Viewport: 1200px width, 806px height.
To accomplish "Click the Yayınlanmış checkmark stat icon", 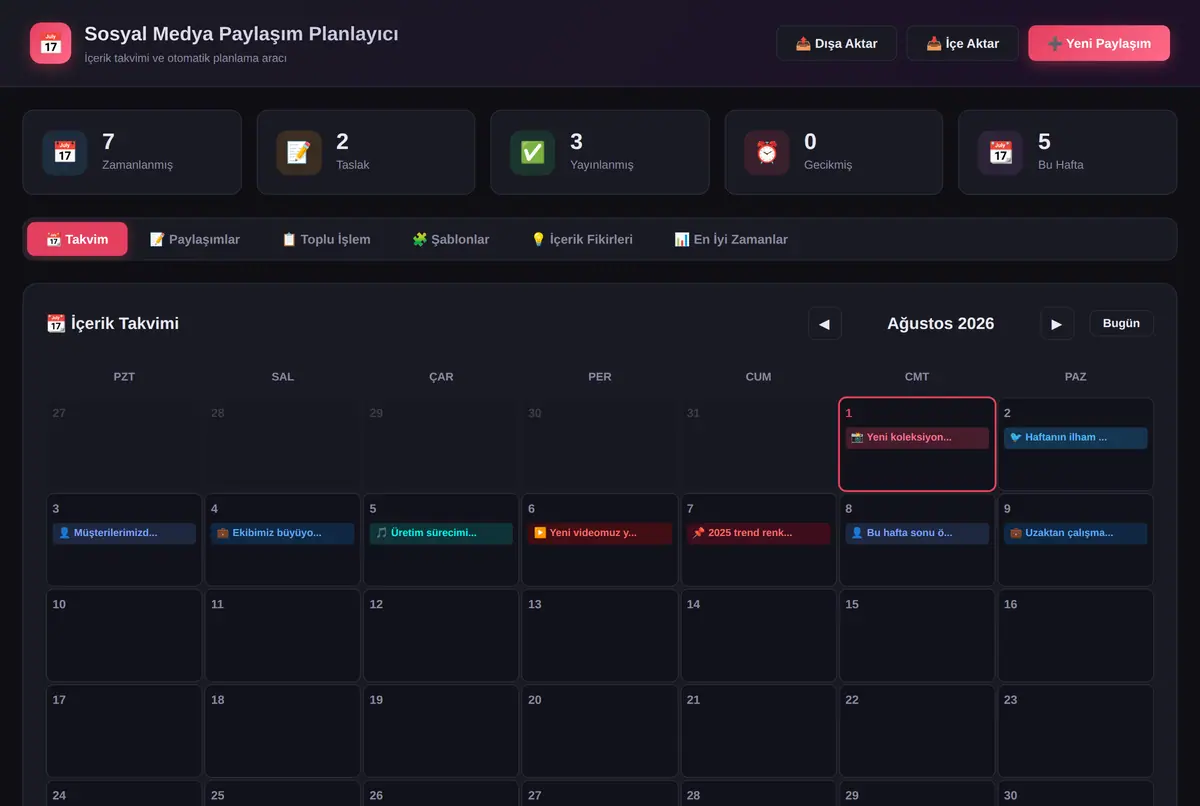I will point(533,153).
